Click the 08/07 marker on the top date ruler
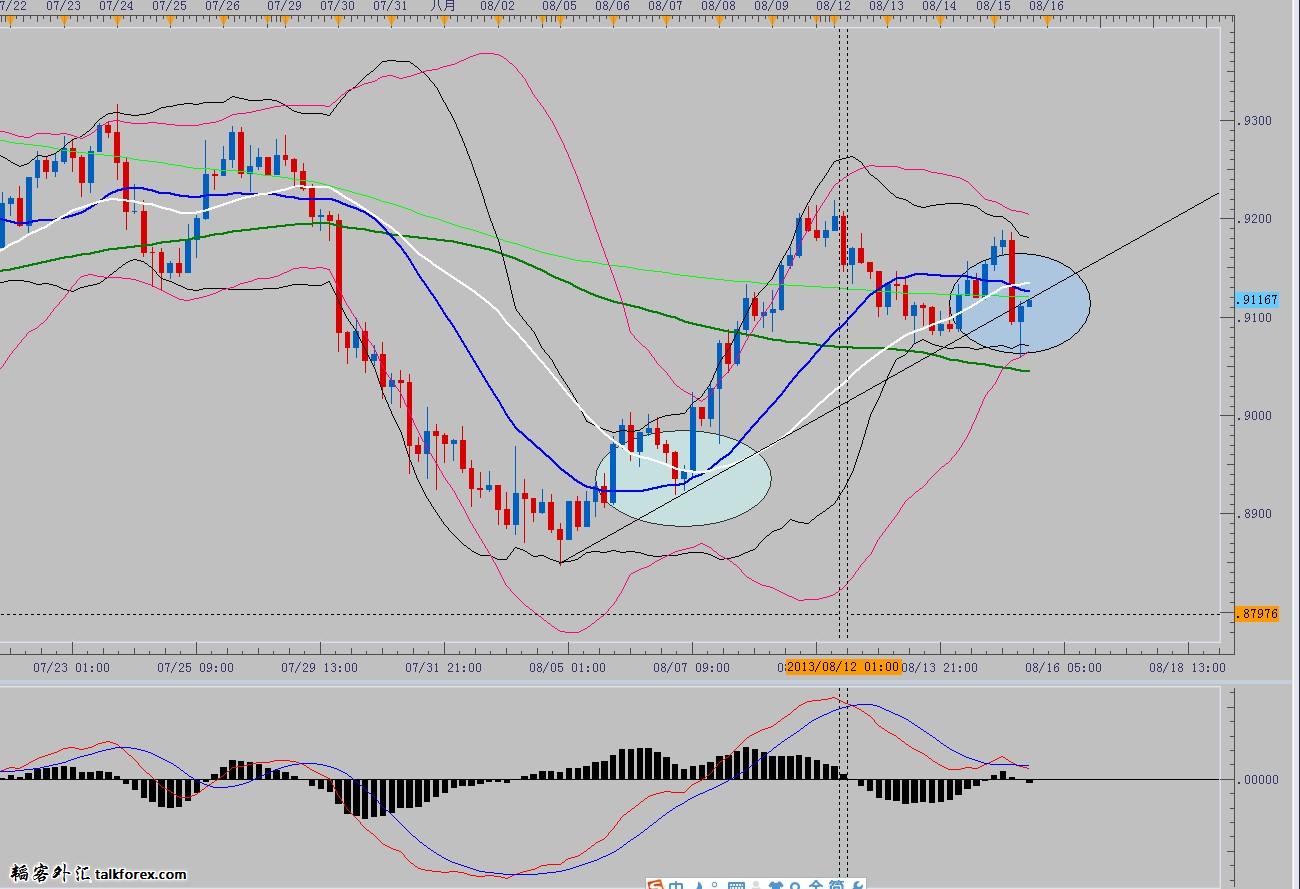 click(x=665, y=6)
